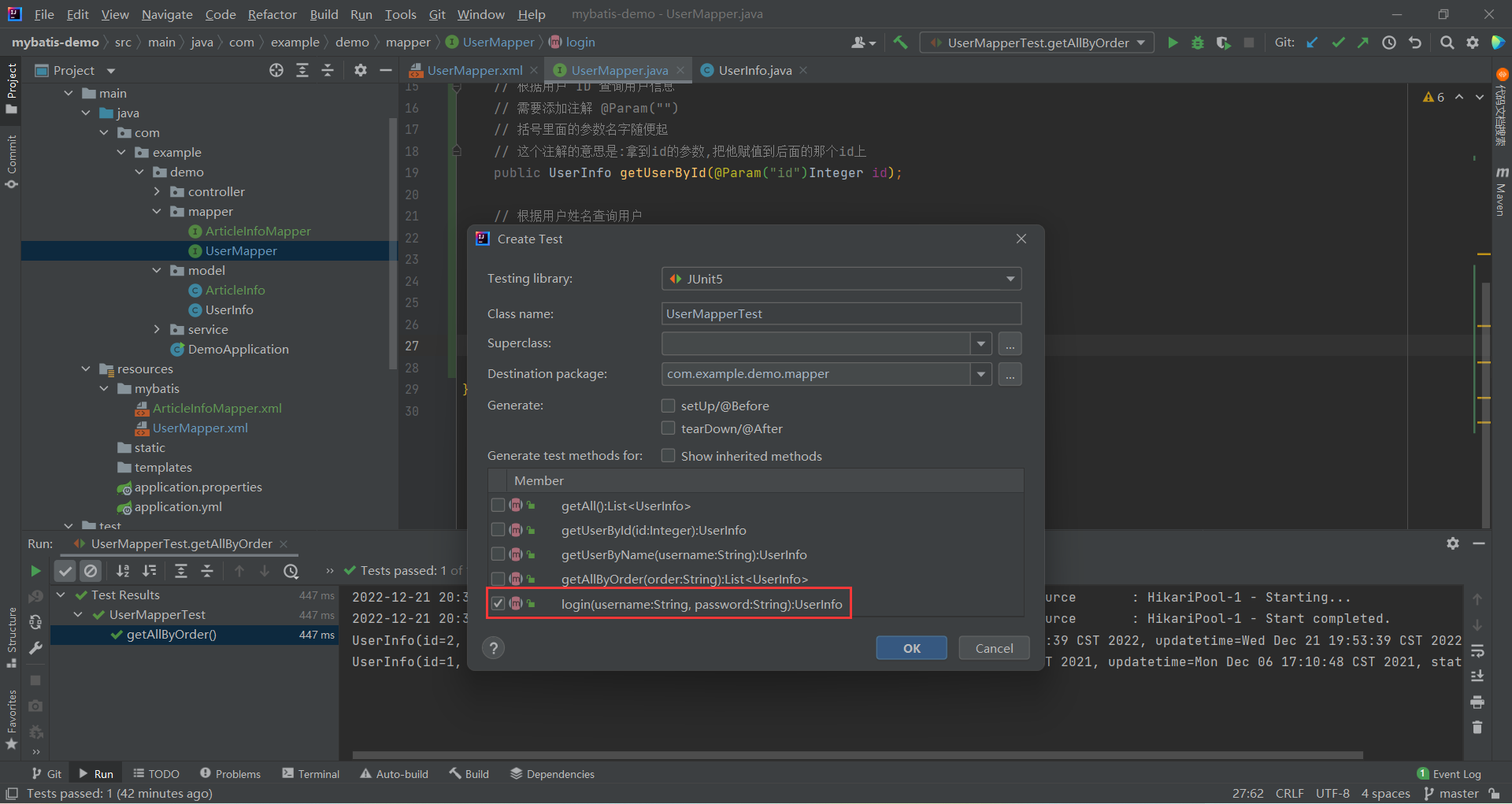Enable tearDown/@After checkbox

(669, 428)
